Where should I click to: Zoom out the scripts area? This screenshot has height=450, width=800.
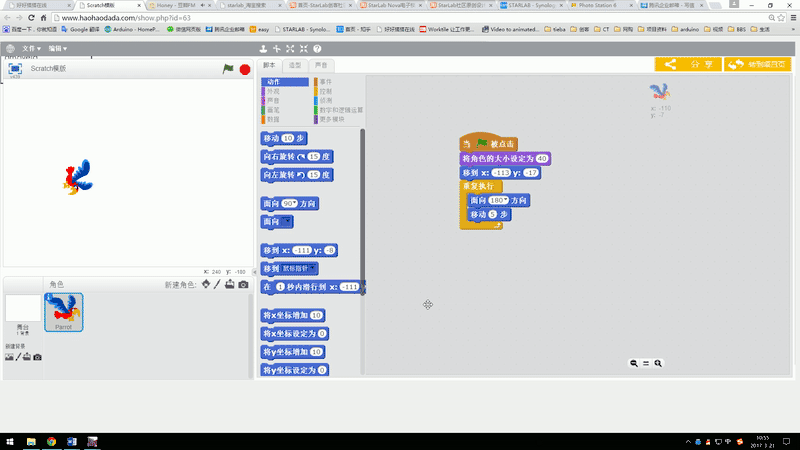pos(634,363)
